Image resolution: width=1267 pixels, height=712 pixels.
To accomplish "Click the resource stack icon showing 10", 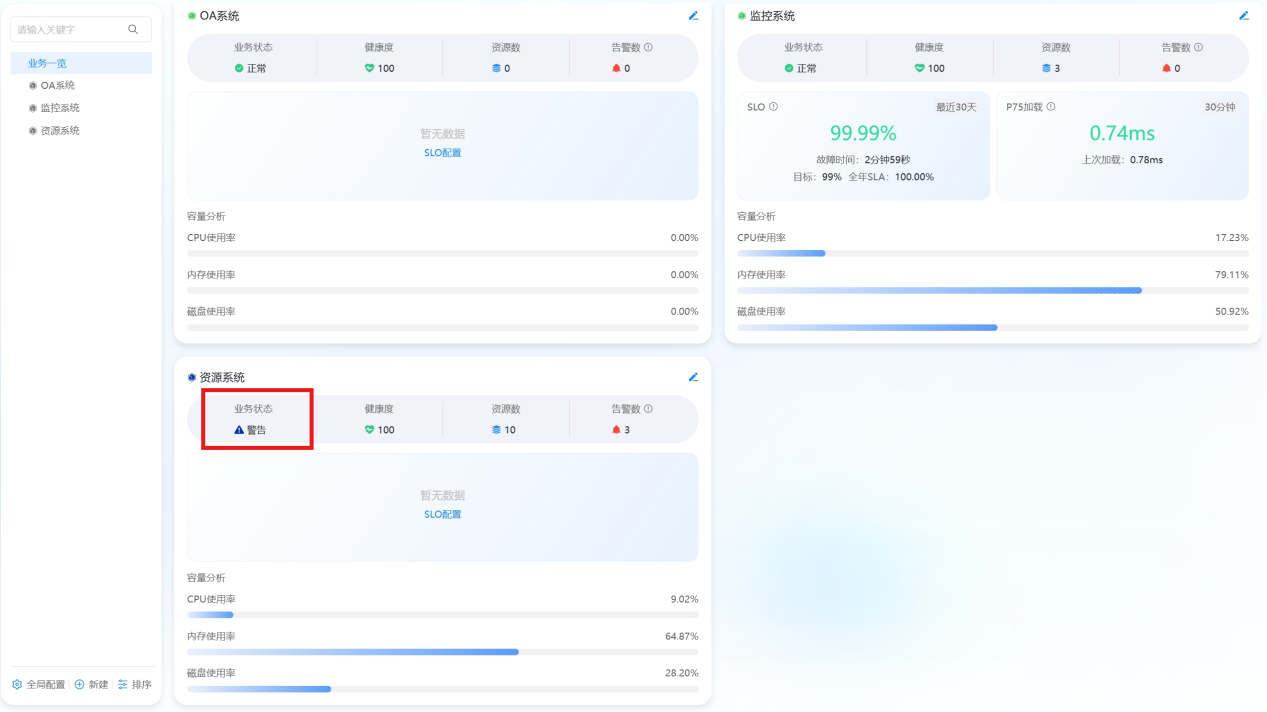I will click(495, 430).
